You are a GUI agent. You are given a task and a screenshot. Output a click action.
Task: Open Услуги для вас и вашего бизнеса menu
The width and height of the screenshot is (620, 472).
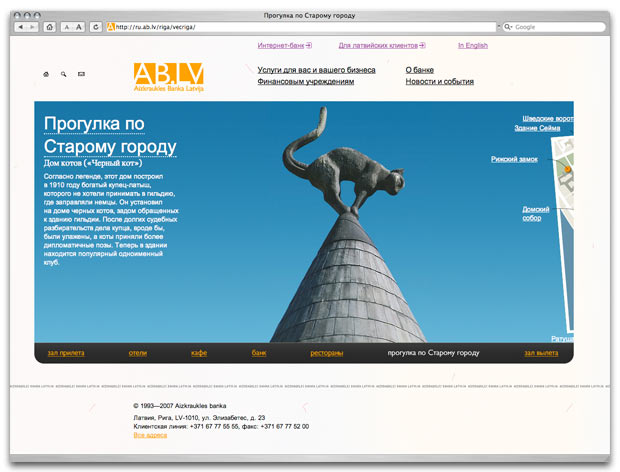316,70
